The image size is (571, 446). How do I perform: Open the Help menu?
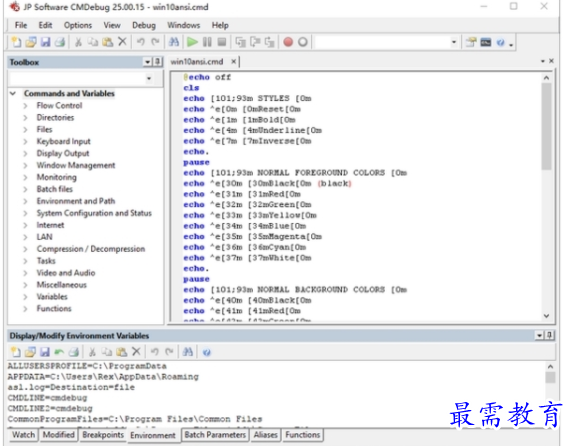click(x=220, y=25)
